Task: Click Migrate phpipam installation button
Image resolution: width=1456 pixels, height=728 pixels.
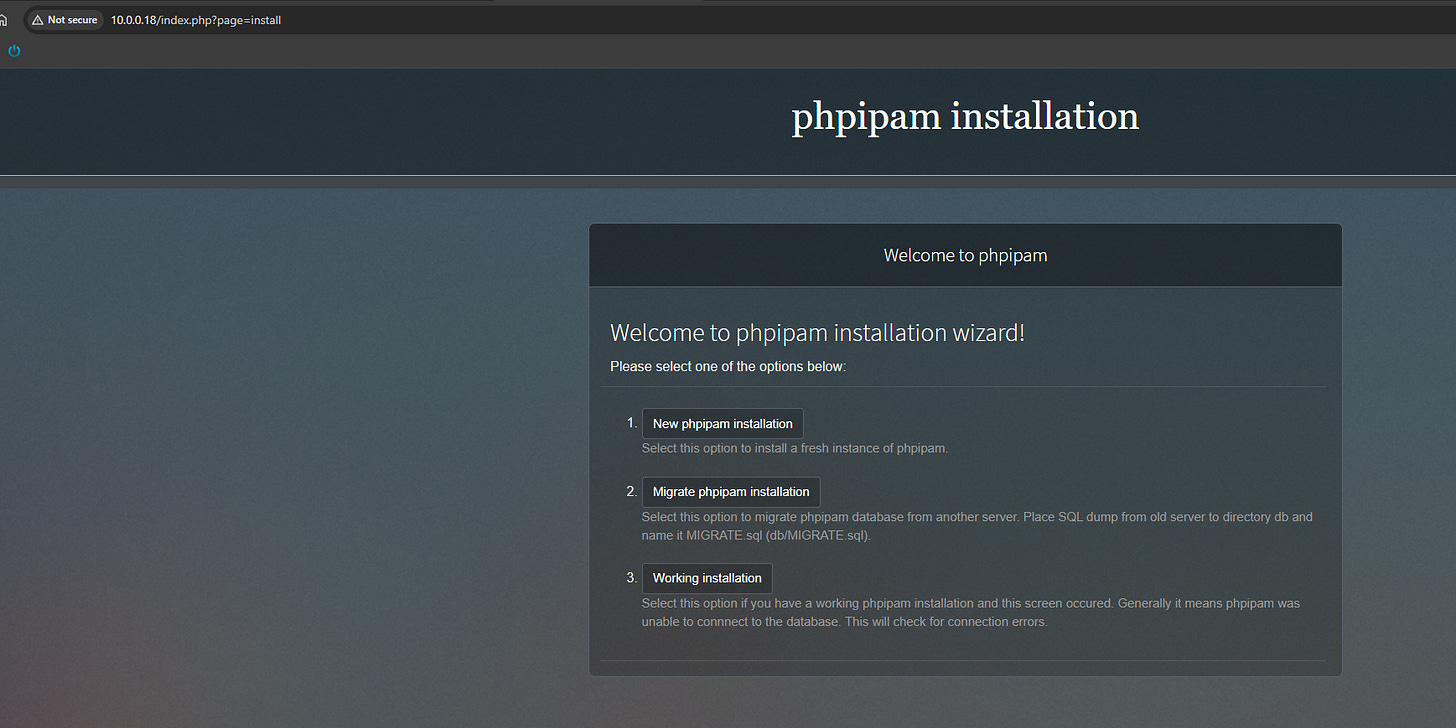Action: pyautogui.click(x=731, y=492)
